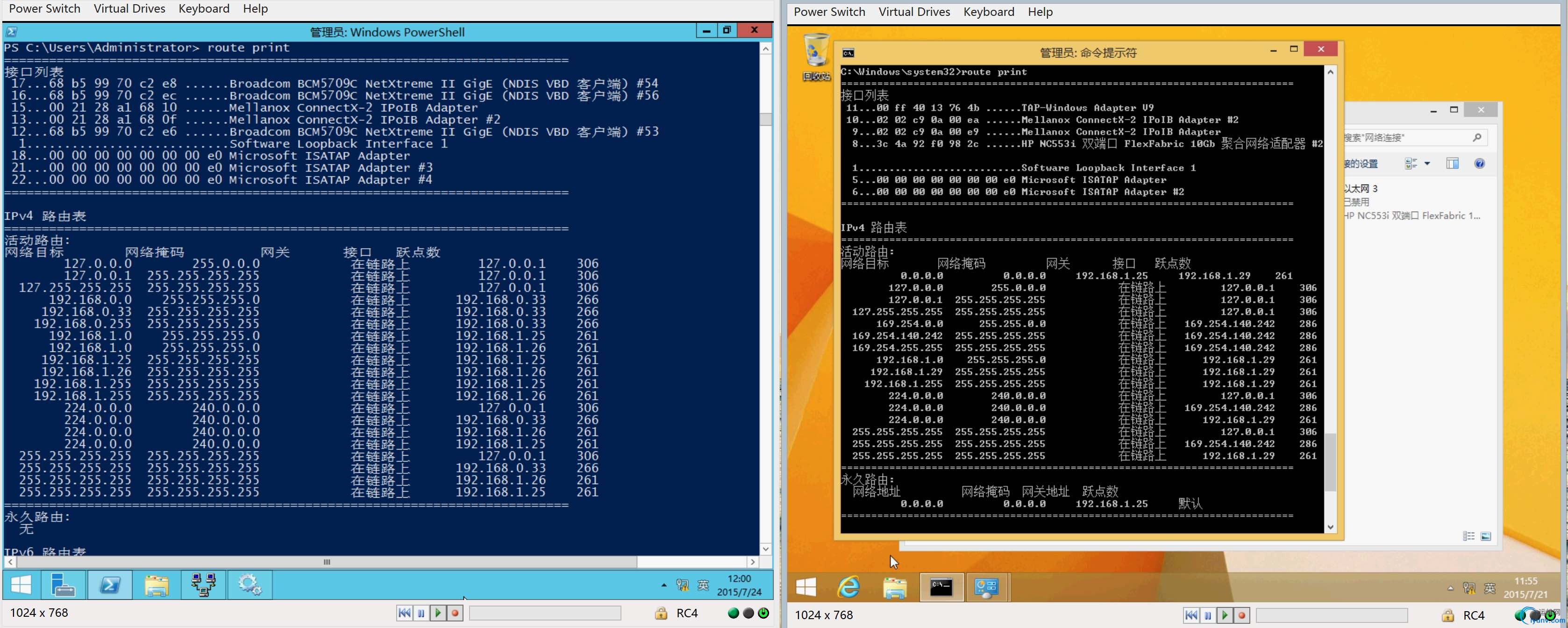Open File Explorer on right taskbar
Viewport: 1568px width, 628px height.
pyautogui.click(x=895, y=587)
